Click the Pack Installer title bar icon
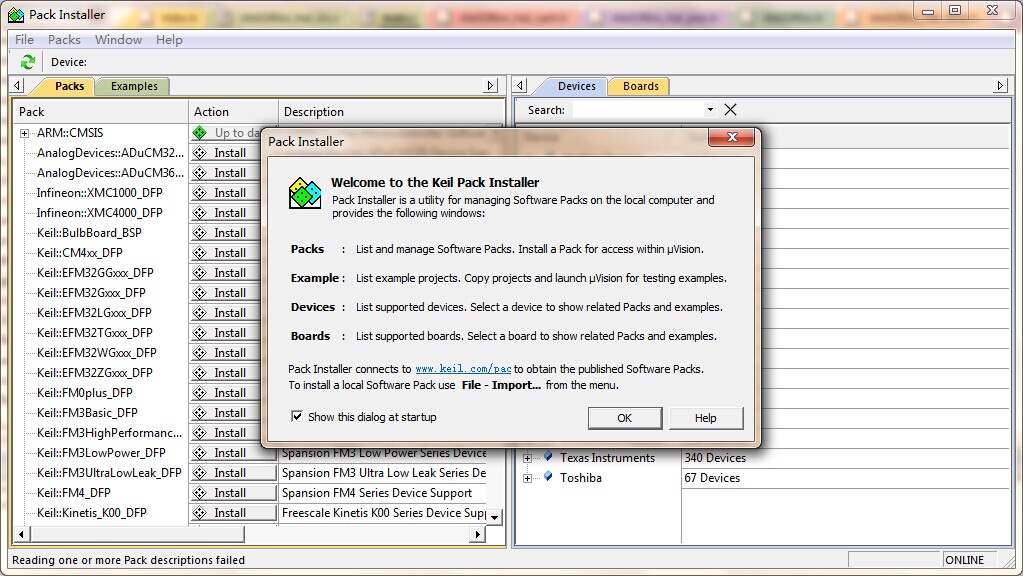The height and width of the screenshot is (576, 1023). [16, 14]
